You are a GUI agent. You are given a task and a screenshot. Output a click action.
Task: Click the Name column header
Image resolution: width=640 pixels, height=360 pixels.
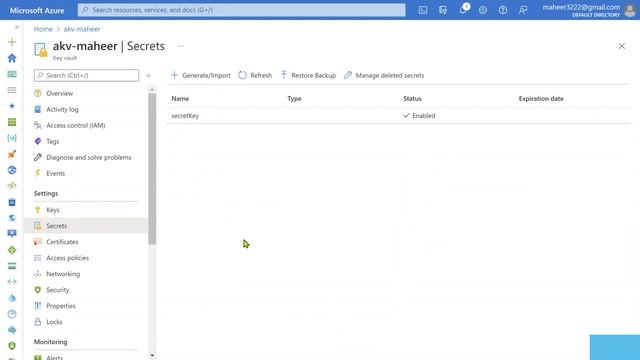coord(180,99)
